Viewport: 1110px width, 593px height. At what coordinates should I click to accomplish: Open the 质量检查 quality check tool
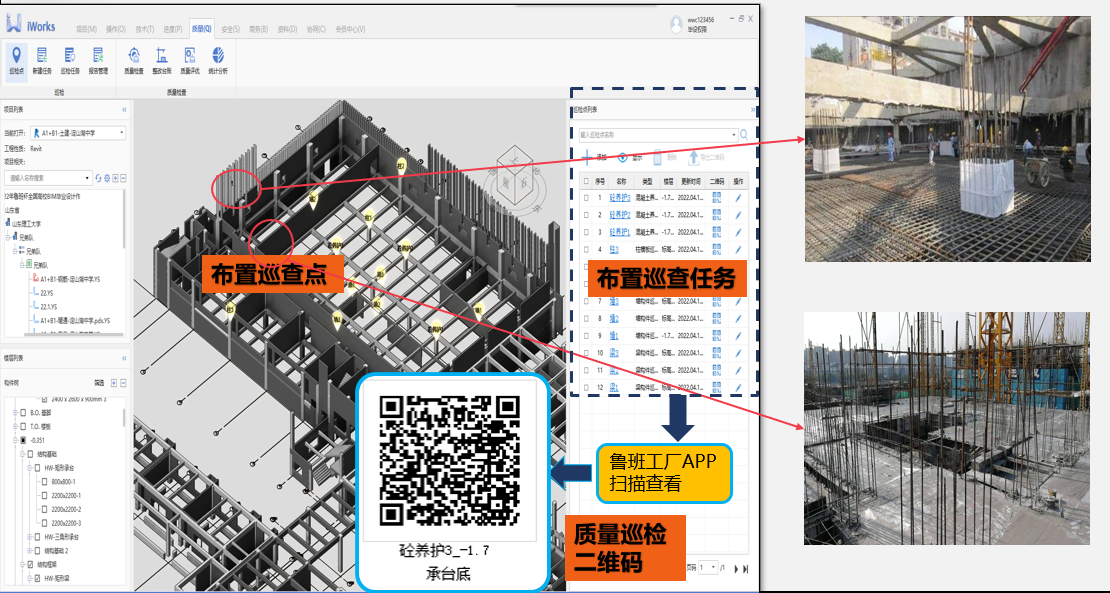[134, 61]
